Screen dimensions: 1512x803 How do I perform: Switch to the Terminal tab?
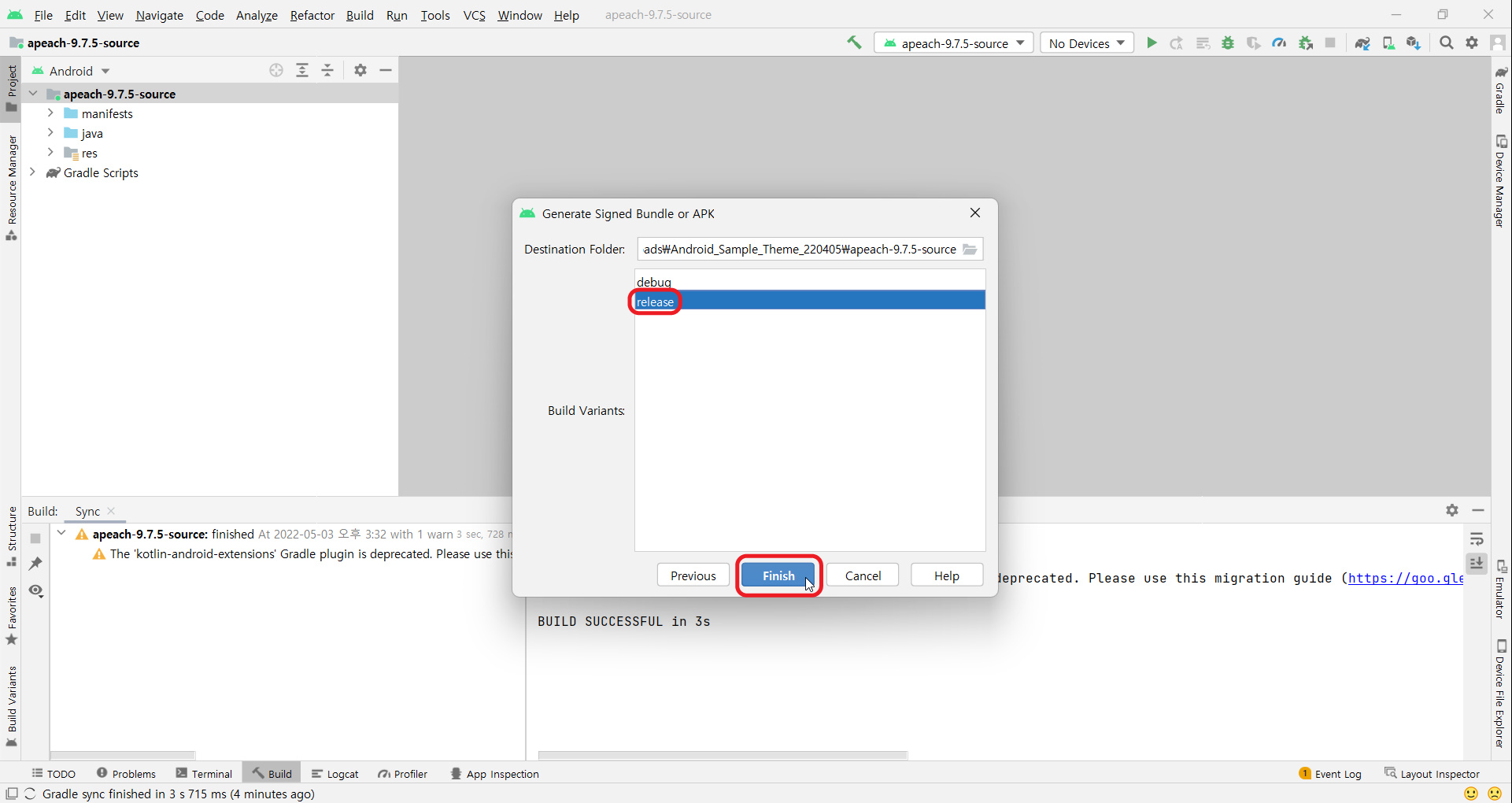205,774
